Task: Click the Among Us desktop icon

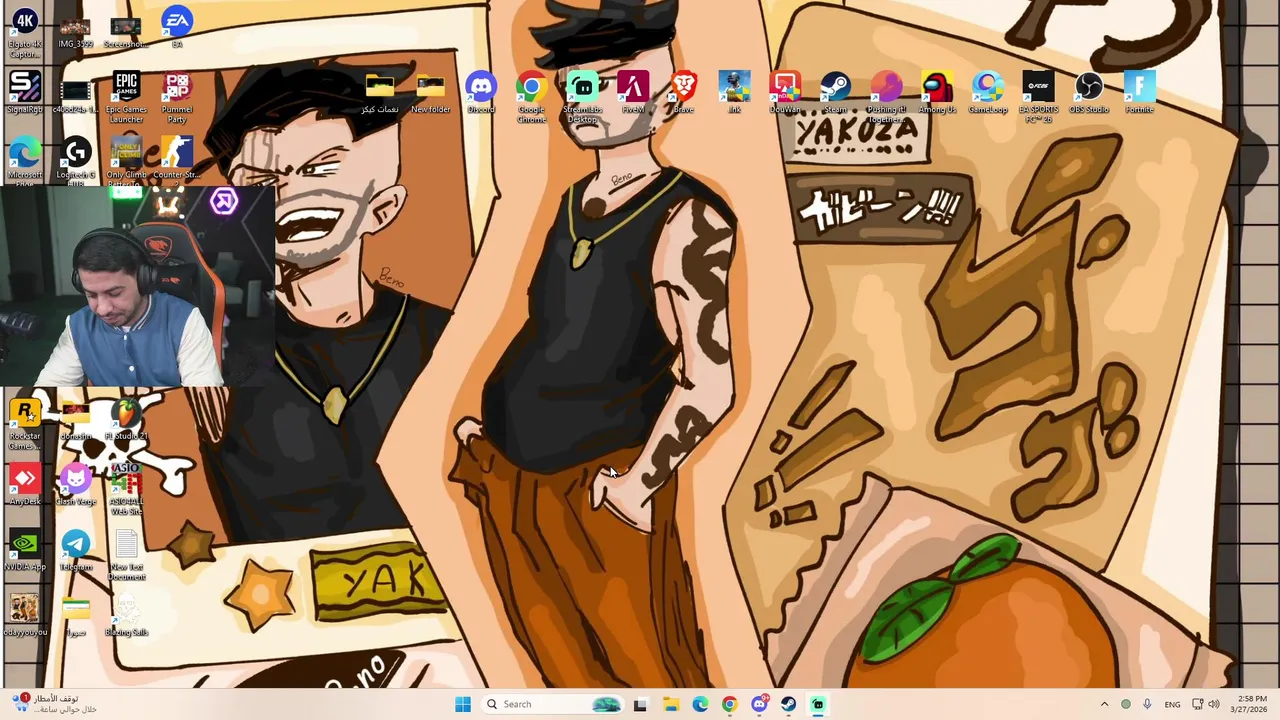Action: tap(937, 93)
